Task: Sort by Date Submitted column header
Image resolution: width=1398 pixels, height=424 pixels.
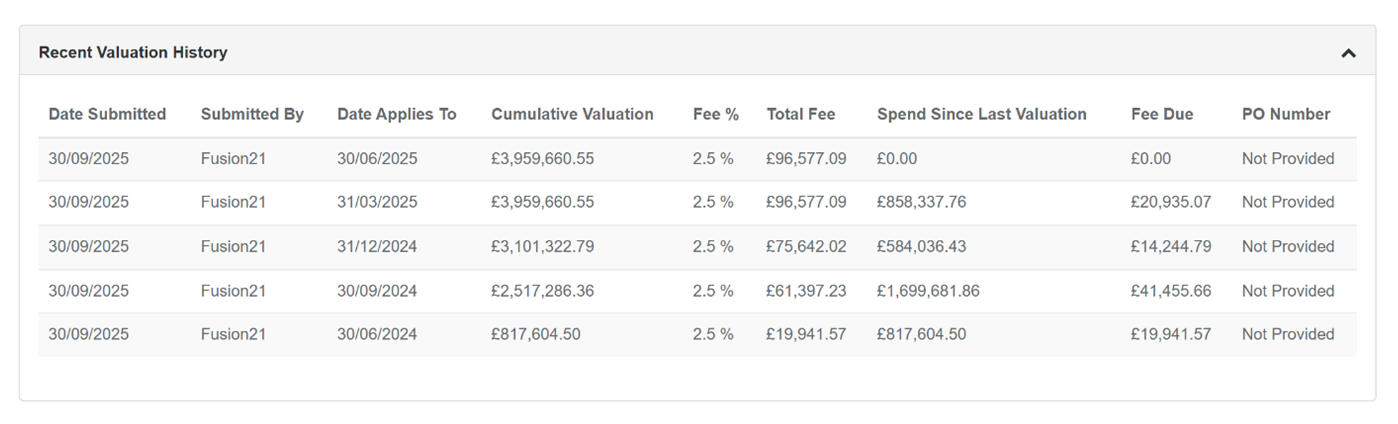Action: (107, 114)
